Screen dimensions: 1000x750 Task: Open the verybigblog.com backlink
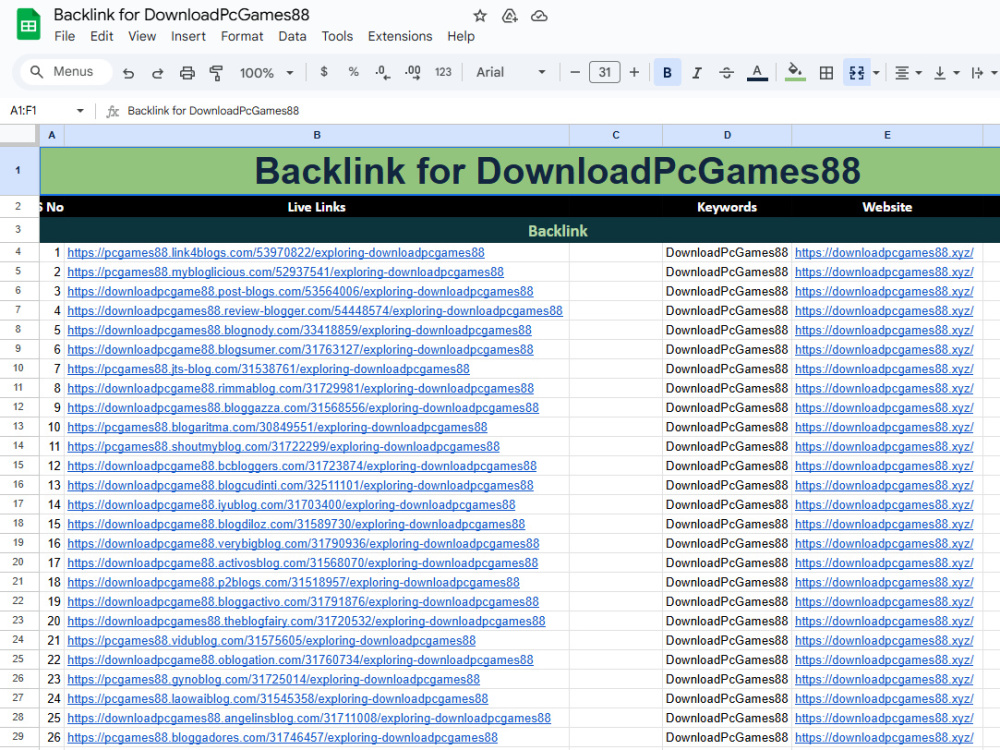click(x=303, y=544)
